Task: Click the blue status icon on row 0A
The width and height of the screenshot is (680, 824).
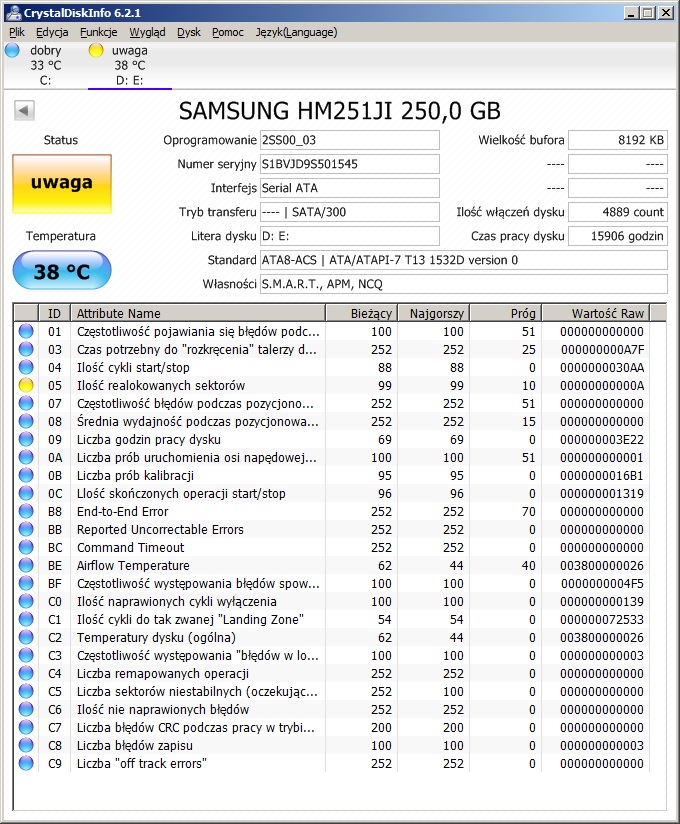Action: (26, 457)
